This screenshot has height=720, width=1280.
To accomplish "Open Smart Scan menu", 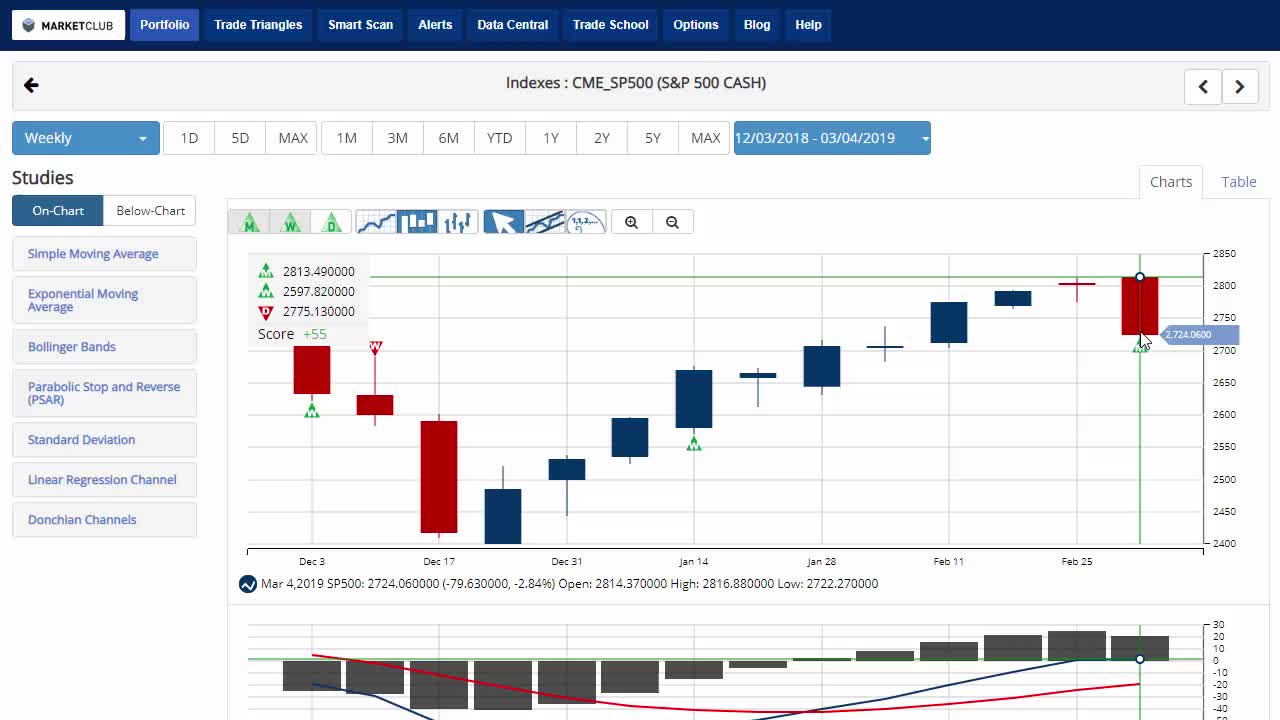I will coord(361,25).
